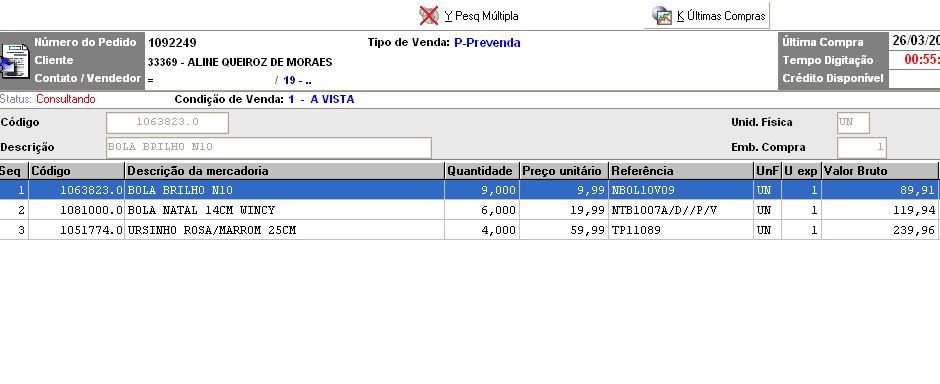
Task: Click the order document icon beside Número do Pedido
Action: click(x=14, y=61)
